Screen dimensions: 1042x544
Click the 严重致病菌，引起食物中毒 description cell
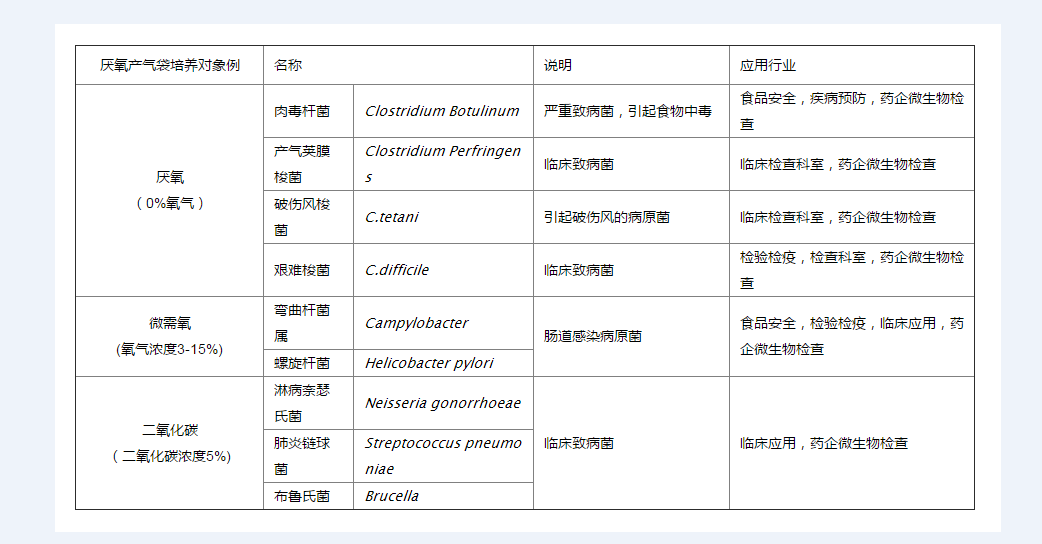click(628, 111)
